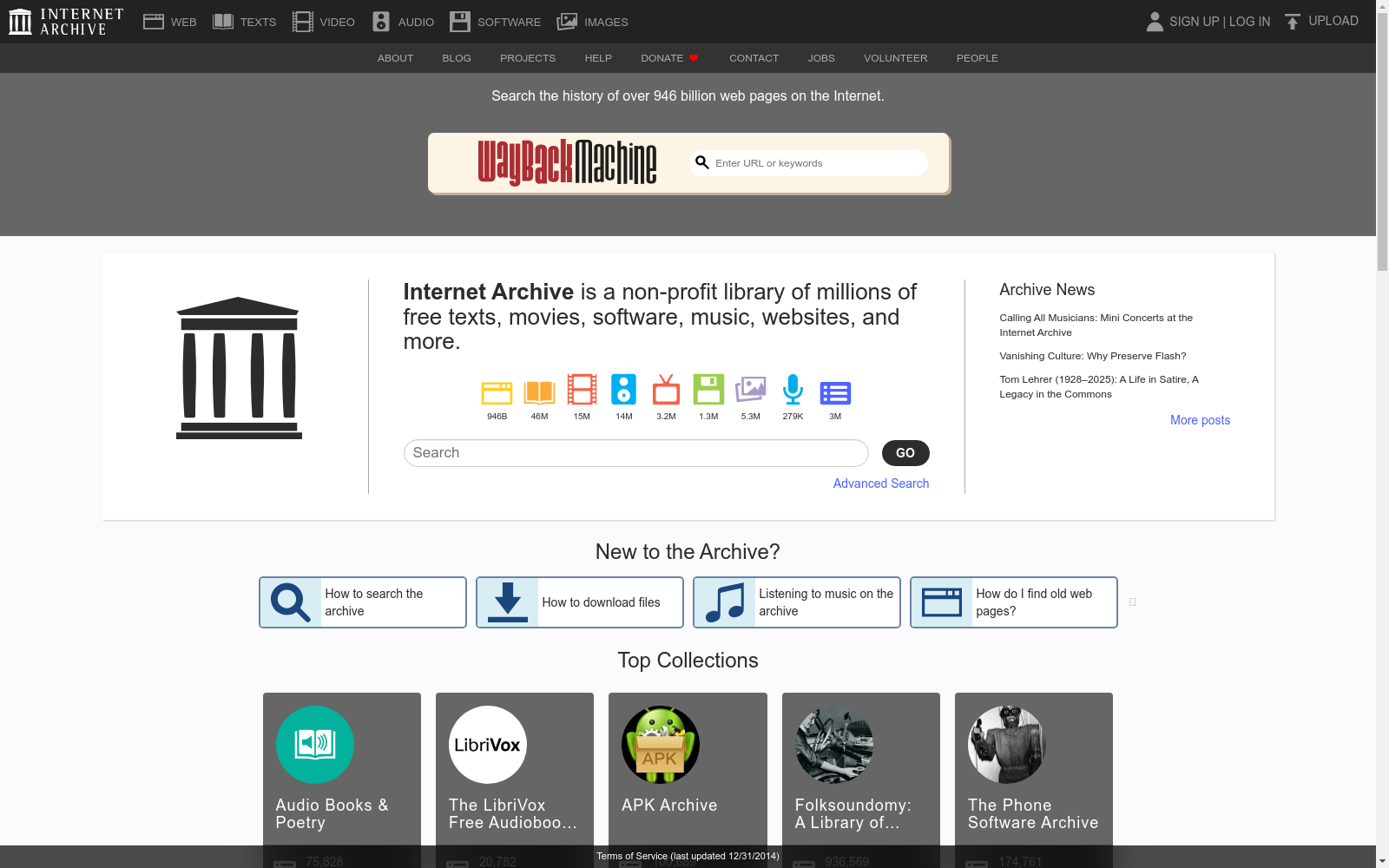Open How to download files guide

pos(580,602)
